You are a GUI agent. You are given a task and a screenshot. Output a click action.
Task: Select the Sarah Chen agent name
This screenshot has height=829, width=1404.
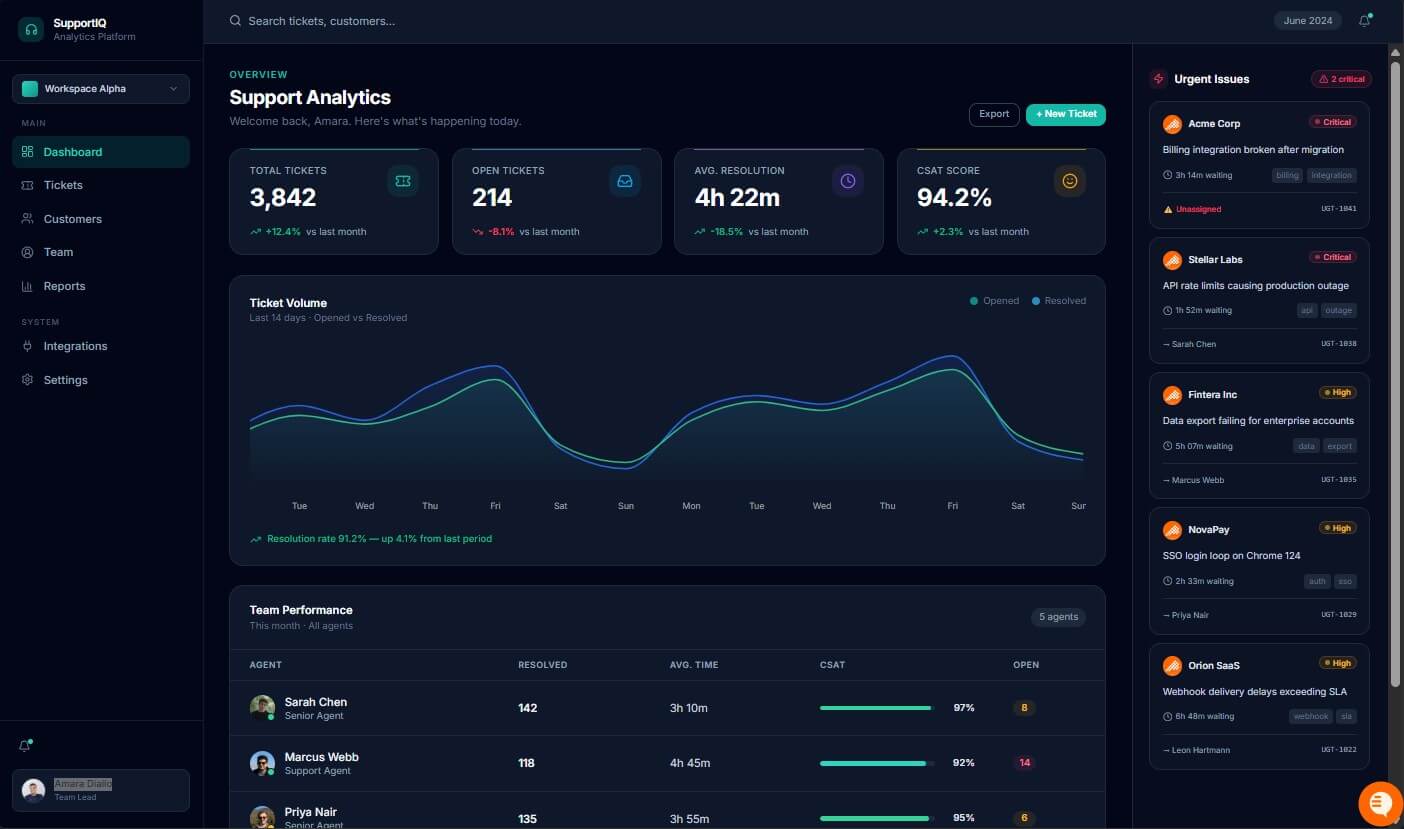point(316,702)
